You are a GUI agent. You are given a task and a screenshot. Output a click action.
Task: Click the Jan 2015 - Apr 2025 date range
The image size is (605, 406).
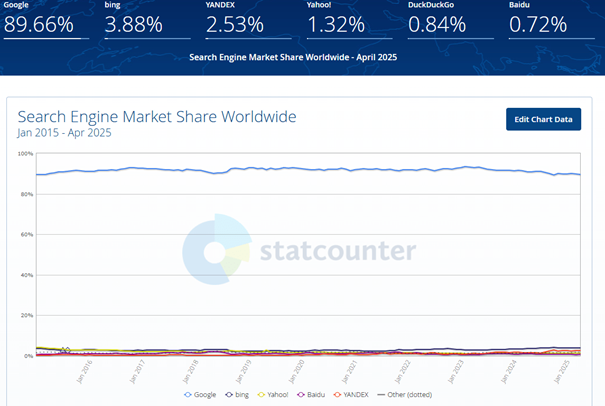pyautogui.click(x=65, y=132)
